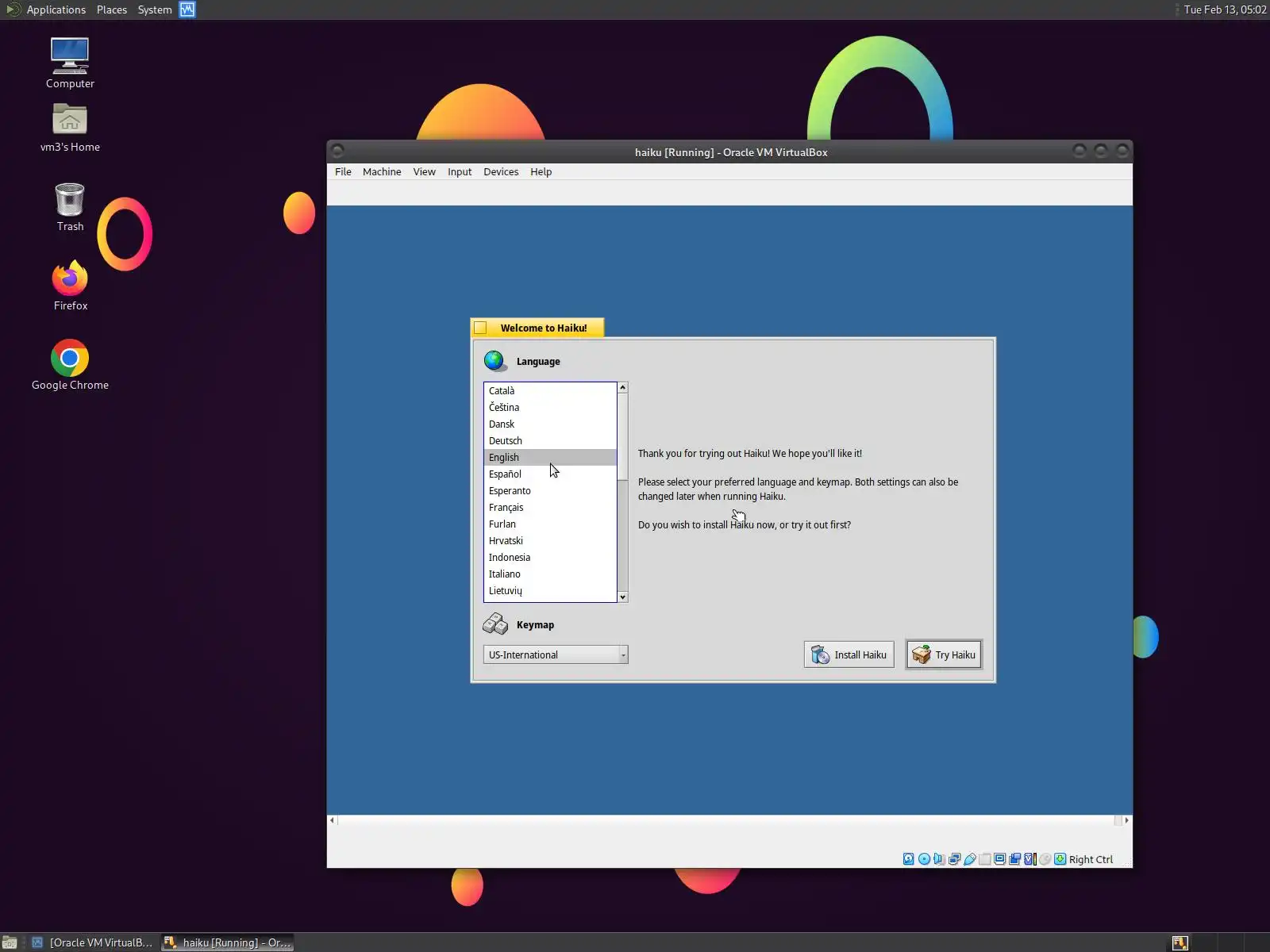Open the Keymap US-International dropdown
This screenshot has width=1270, height=952.
(556, 654)
